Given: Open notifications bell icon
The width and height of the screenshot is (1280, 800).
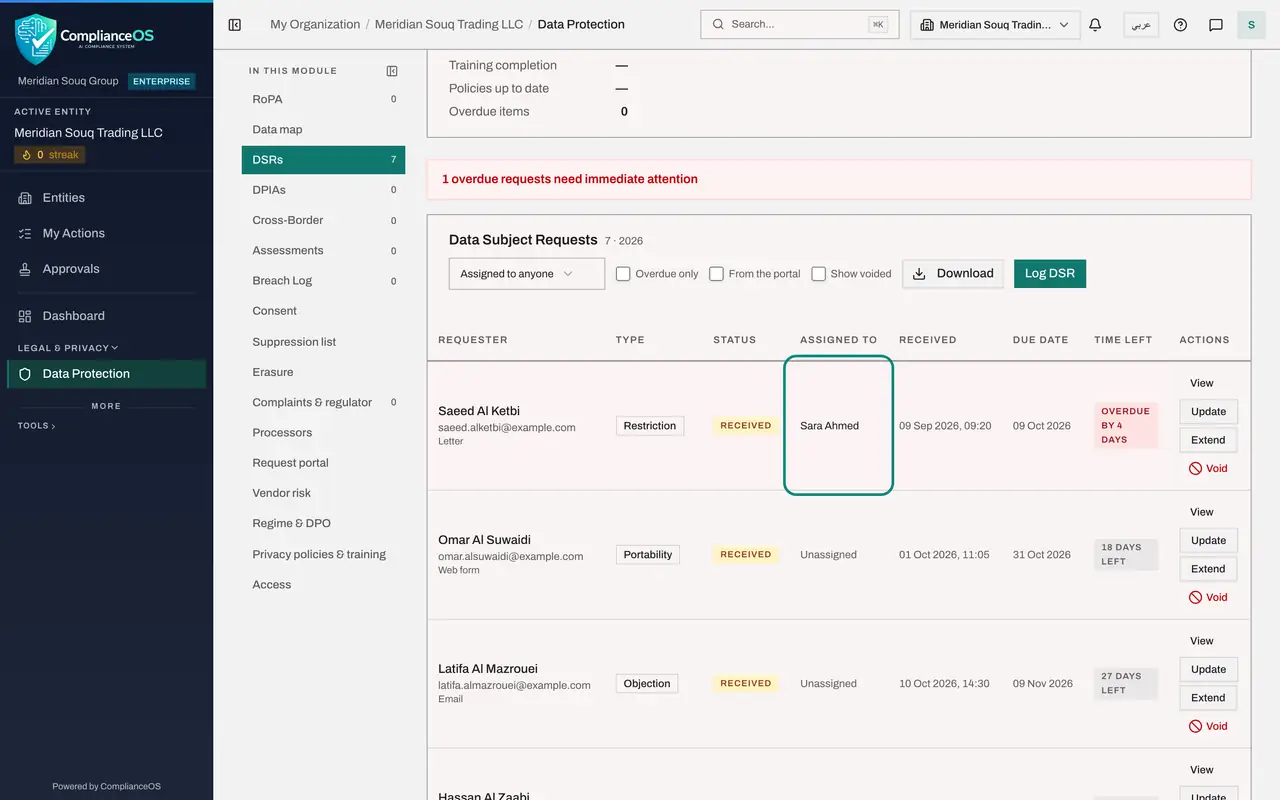Looking at the screenshot, I should pyautogui.click(x=1095, y=25).
